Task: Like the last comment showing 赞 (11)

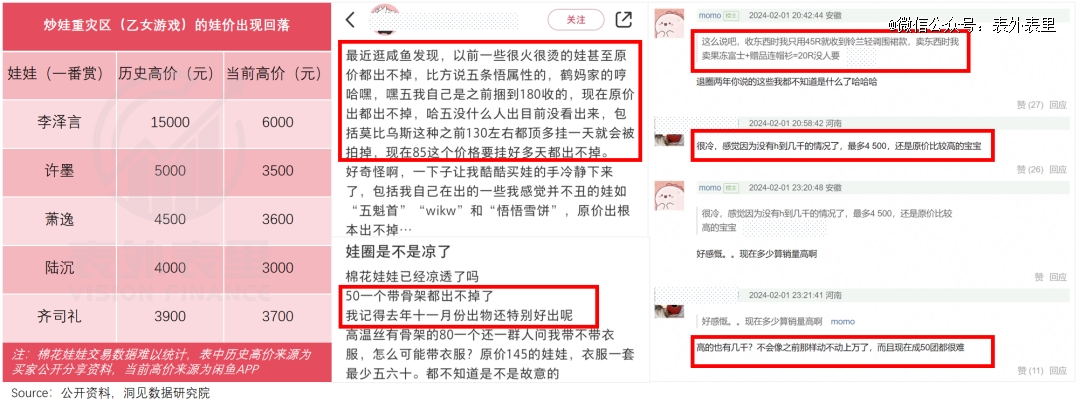Action: pos(1030,371)
